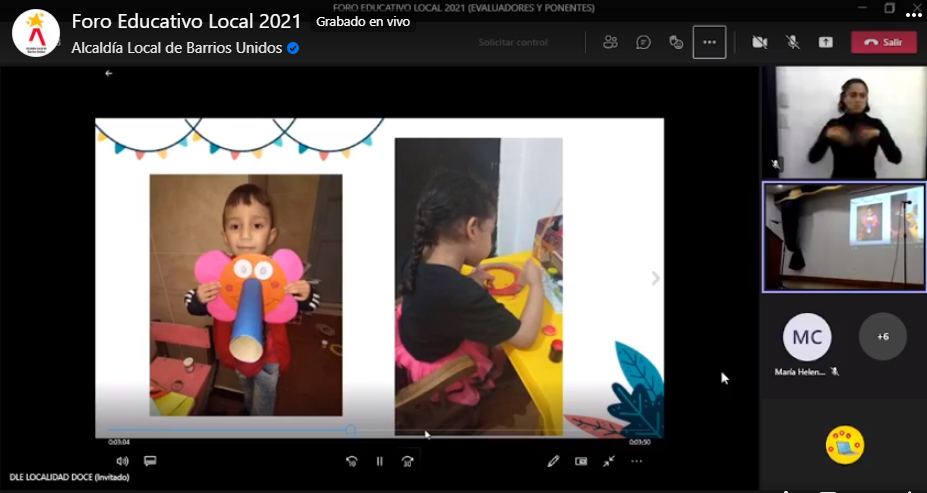Click the mini-view icon beside the pencil
Viewport: 927px width, 493px height.
[x=581, y=461]
